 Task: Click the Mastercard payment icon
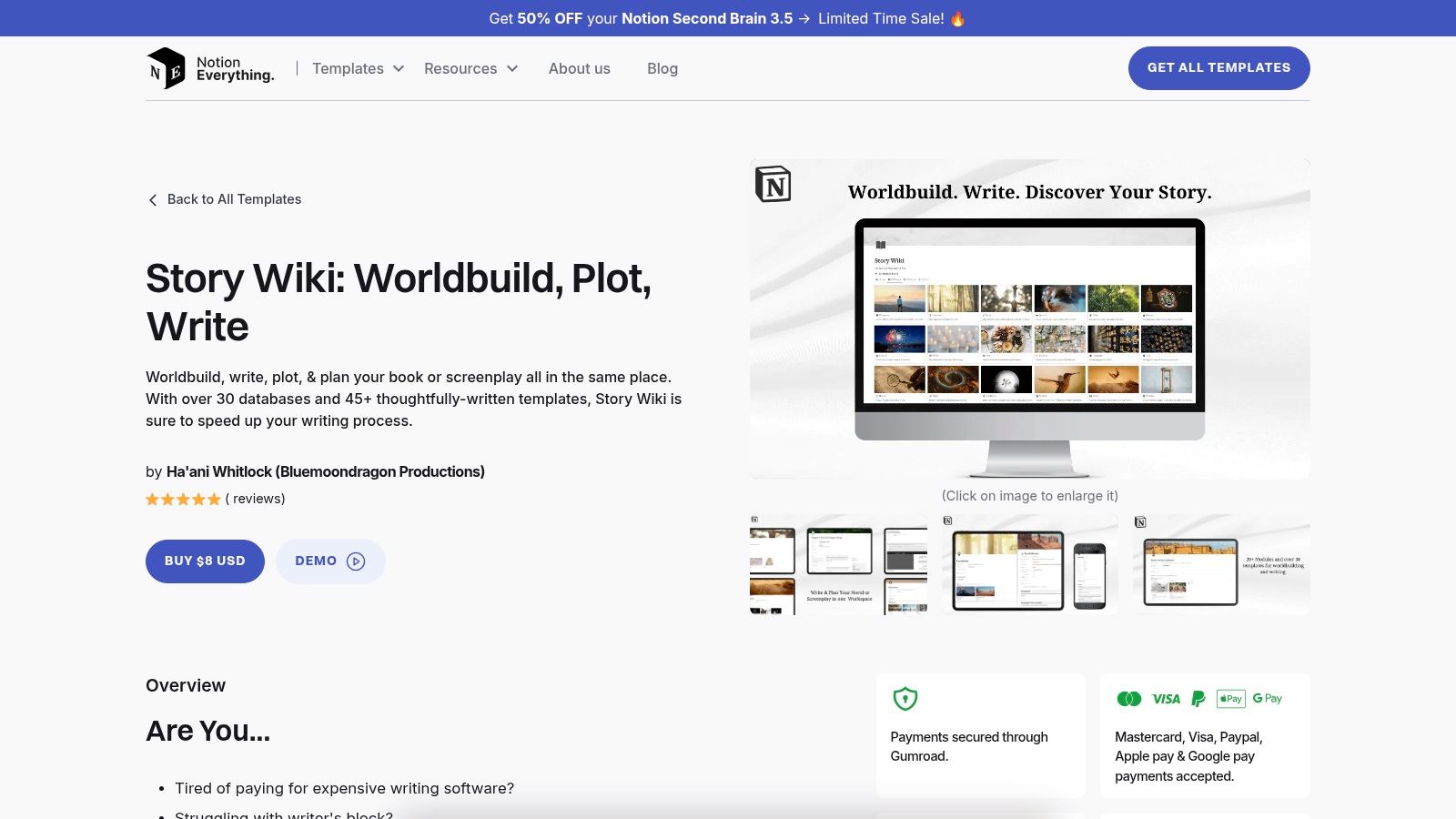[x=1128, y=699]
